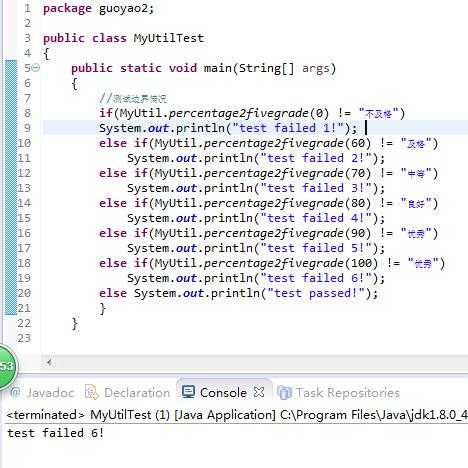Click the "package guoyao2;" line

(99, 8)
